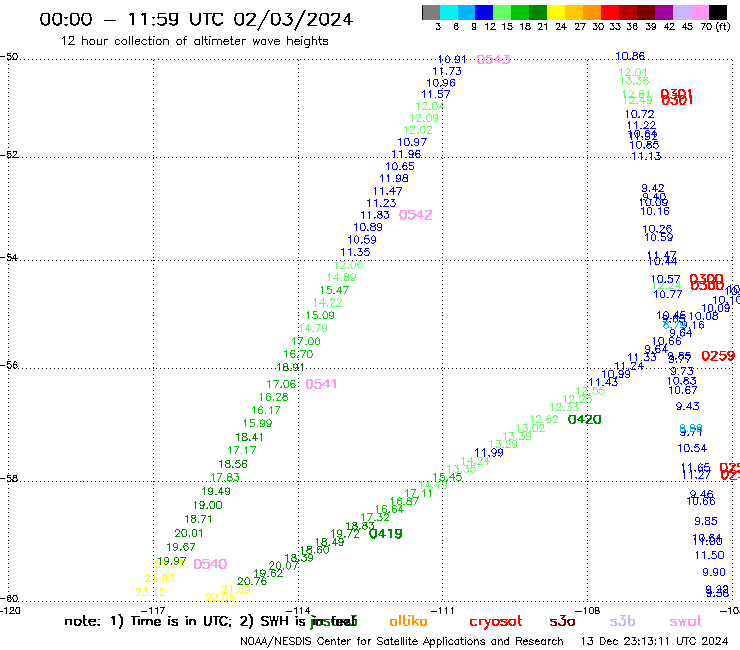Click the wave height value 11.99
This screenshot has height=650, width=740.
tap(489, 453)
